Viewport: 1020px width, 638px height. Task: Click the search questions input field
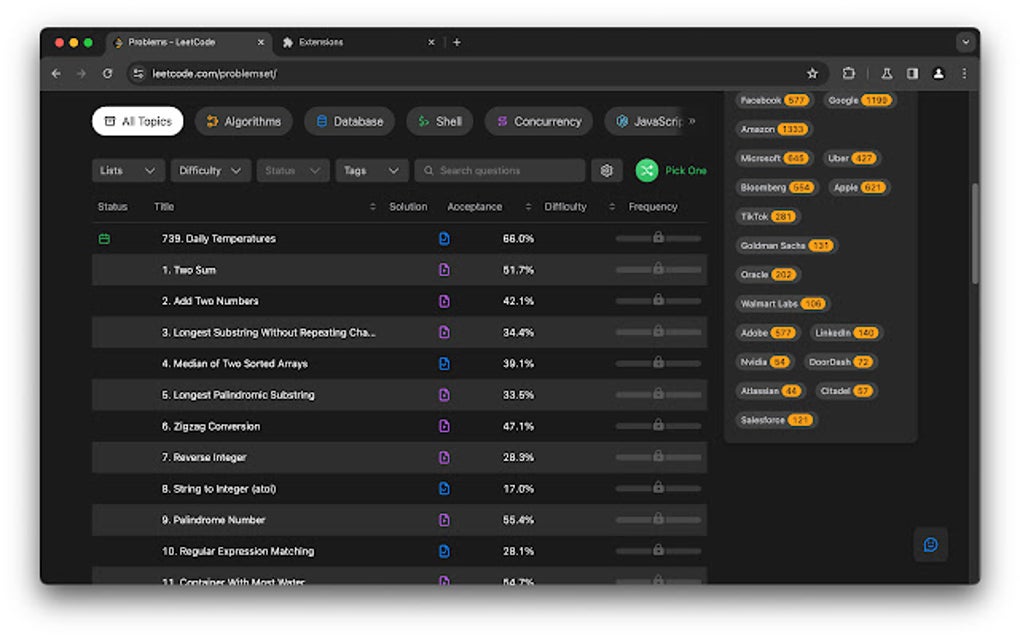[500, 170]
